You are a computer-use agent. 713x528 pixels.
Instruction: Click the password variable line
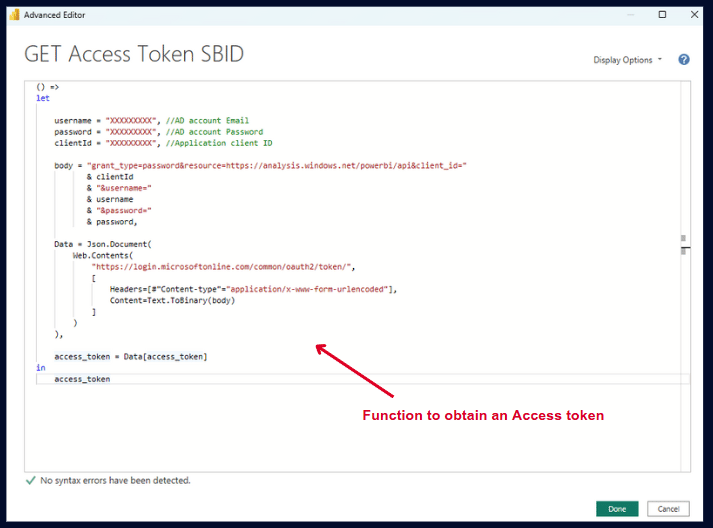click(x=159, y=132)
